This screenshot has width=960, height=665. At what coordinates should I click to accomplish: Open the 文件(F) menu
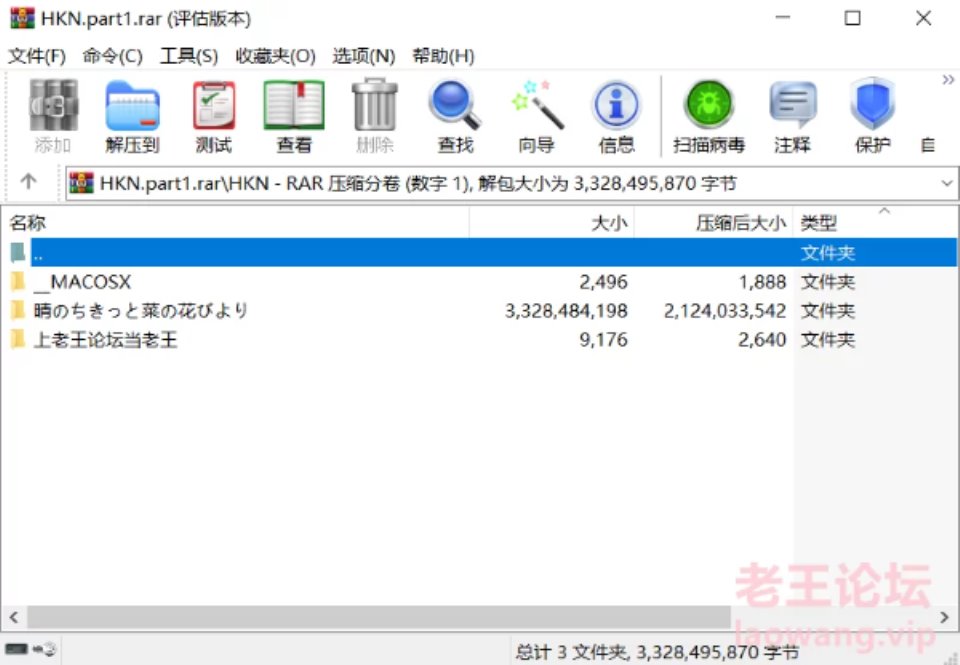37,56
